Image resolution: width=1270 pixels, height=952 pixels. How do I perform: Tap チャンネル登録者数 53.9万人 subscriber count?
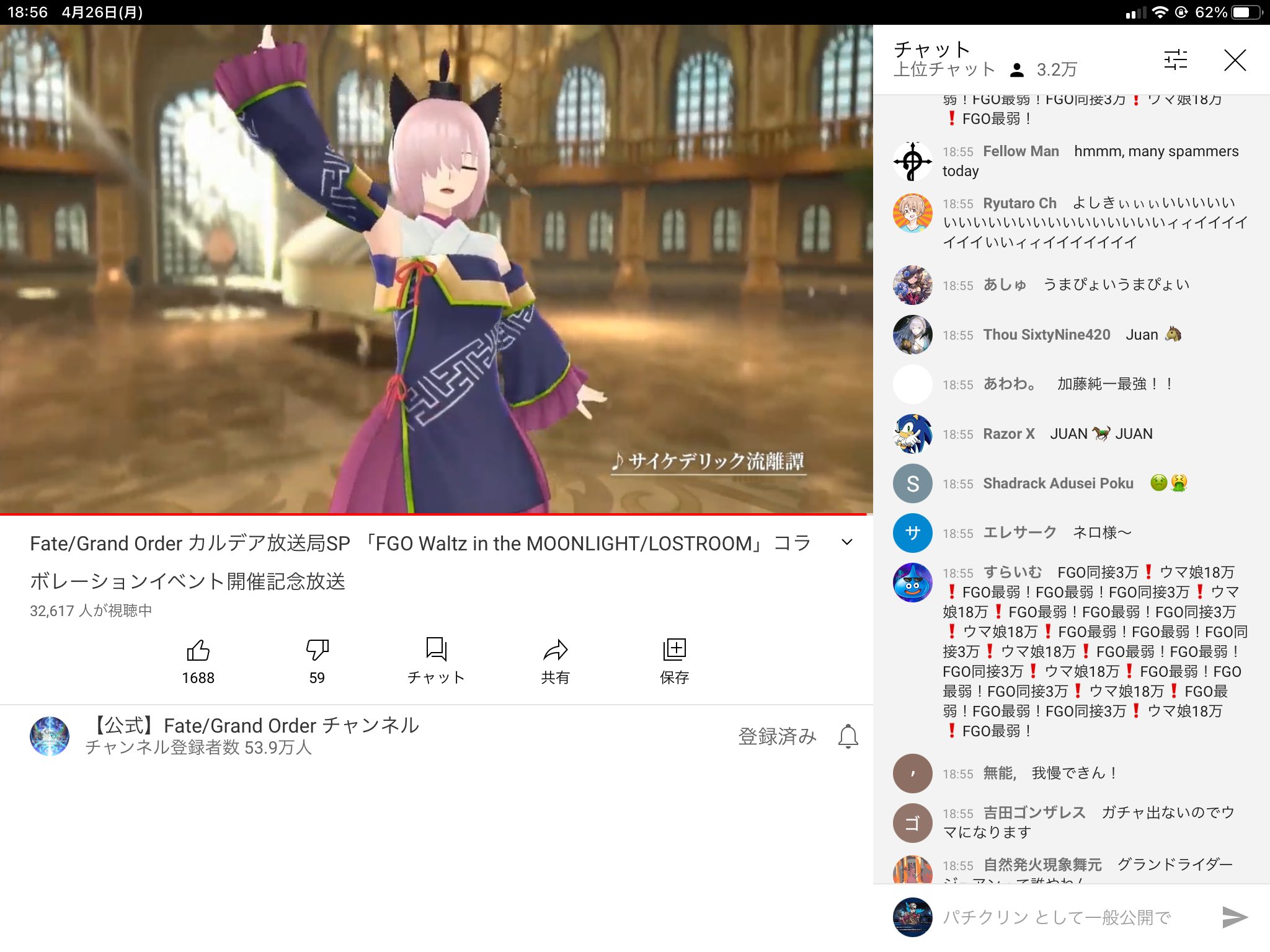coord(198,747)
